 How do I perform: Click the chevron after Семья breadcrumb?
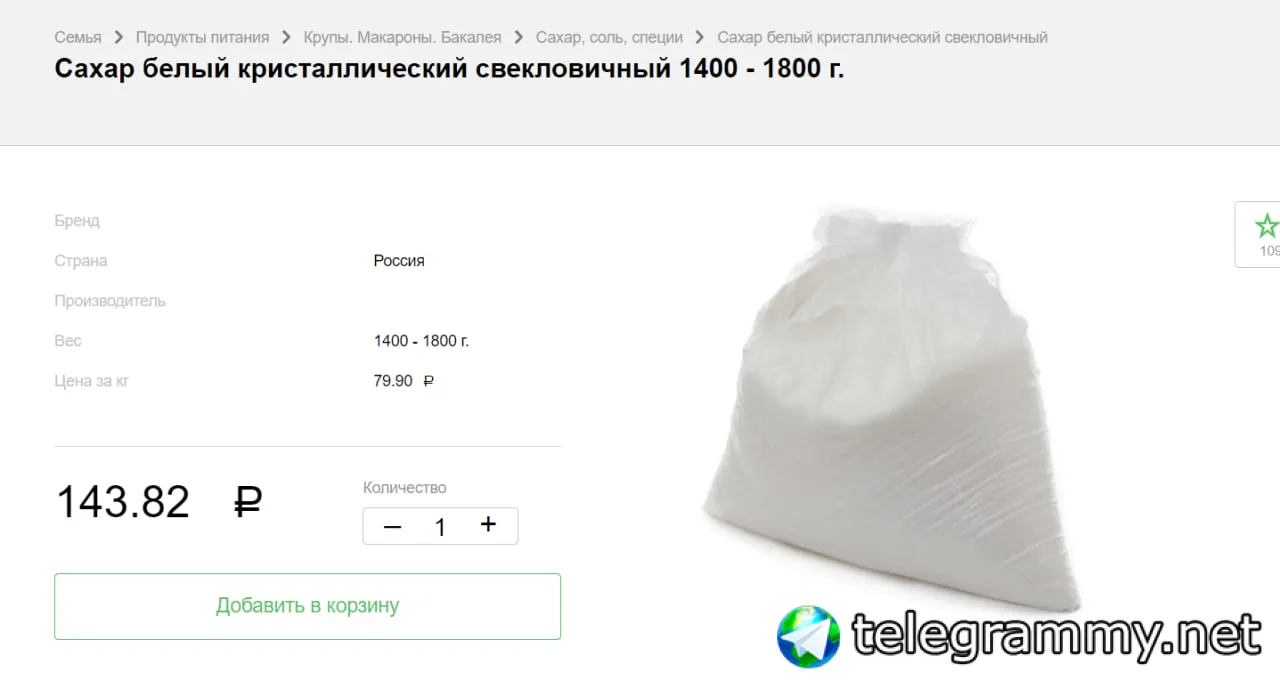click(x=119, y=37)
